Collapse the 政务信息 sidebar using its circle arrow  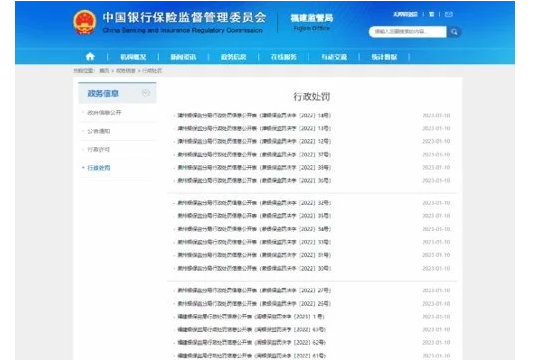[x=146, y=93]
